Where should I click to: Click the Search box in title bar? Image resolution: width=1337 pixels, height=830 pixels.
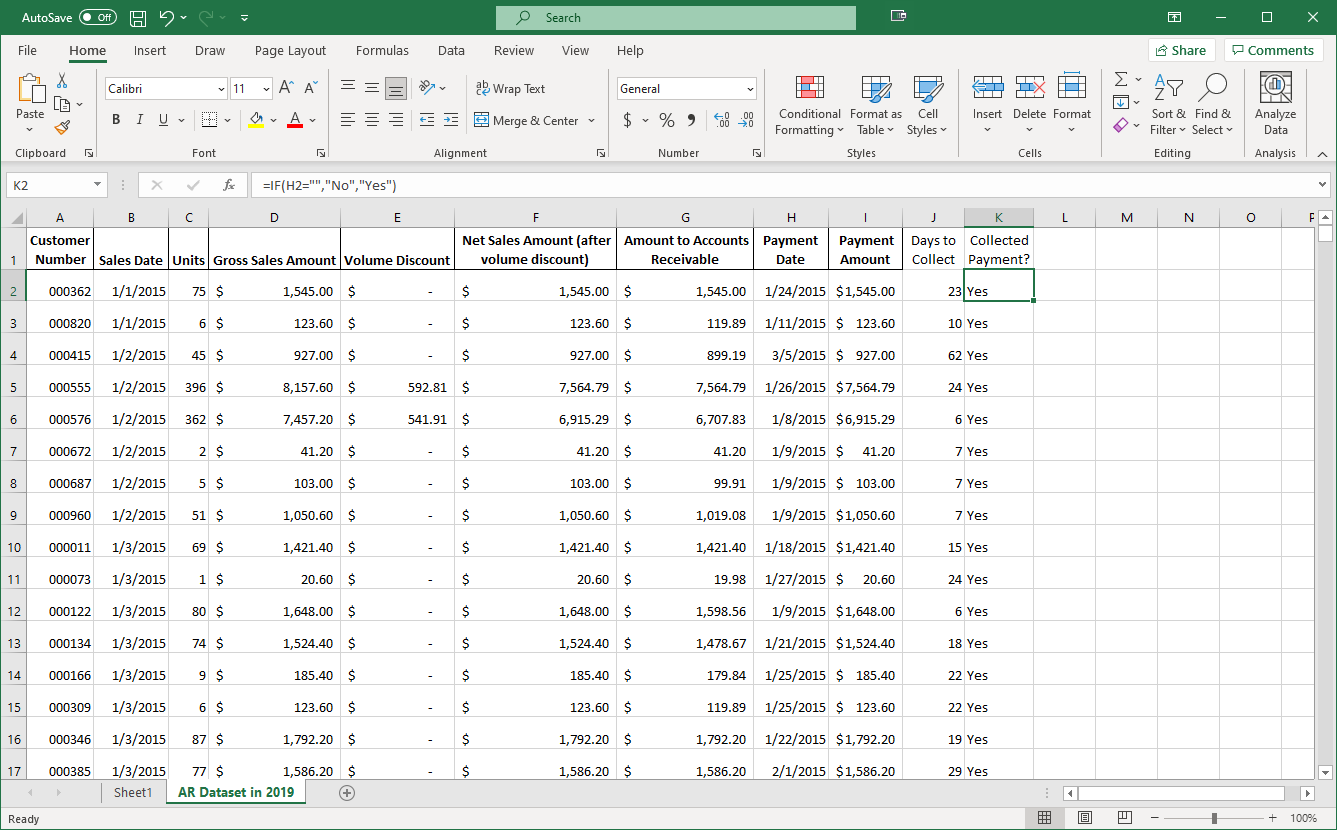pyautogui.click(x=676, y=18)
